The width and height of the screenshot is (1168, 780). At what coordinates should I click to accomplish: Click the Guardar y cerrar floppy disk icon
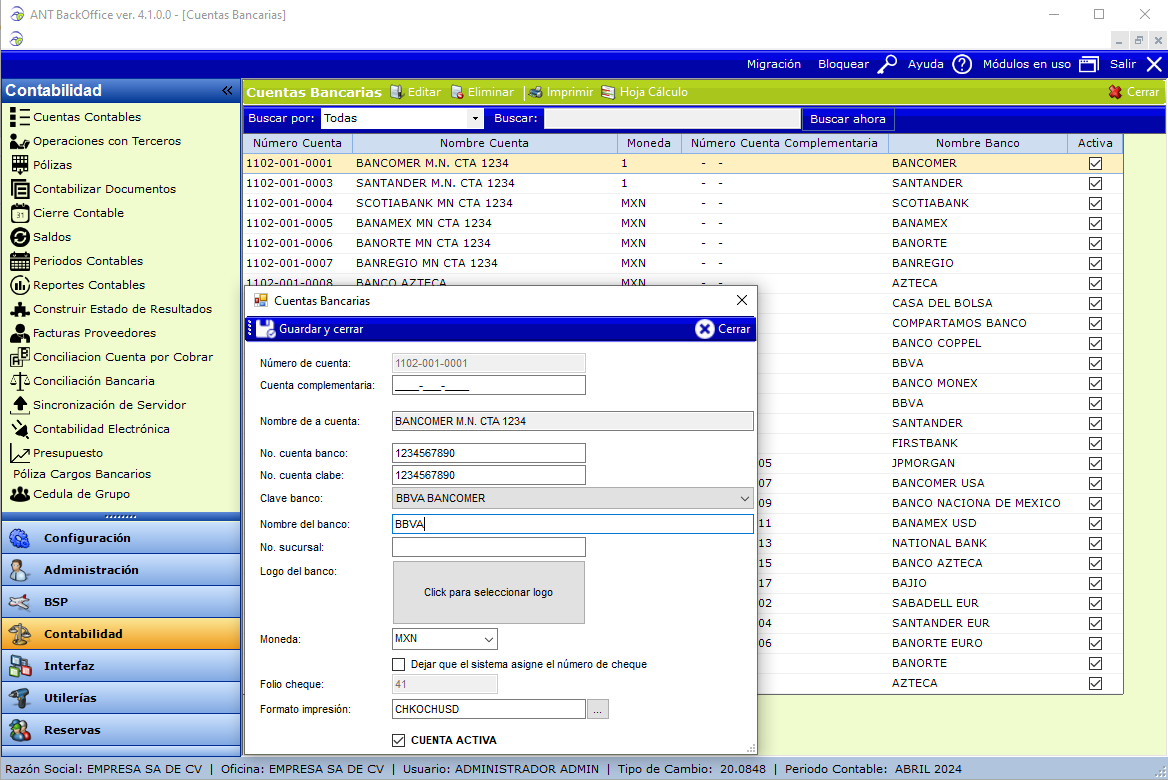pos(266,329)
